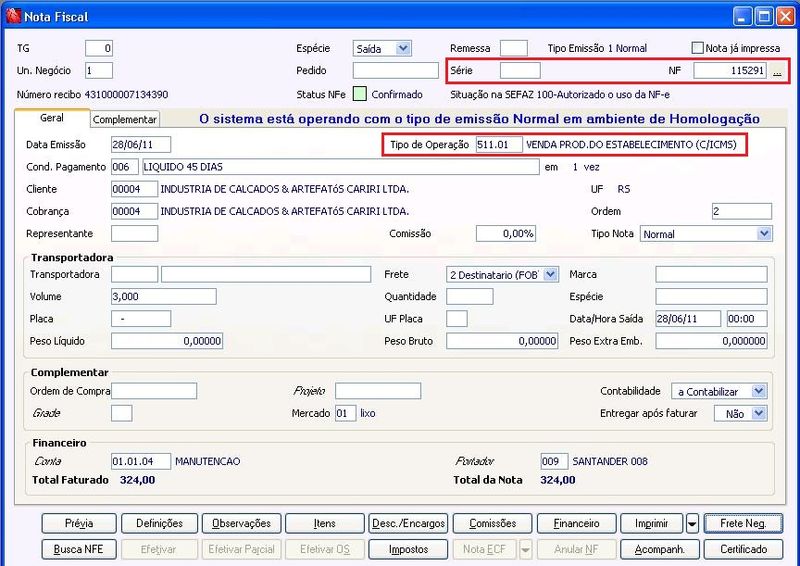Click the green Status NFe indicator box
Screen dimensions: 800x566
tap(360, 94)
